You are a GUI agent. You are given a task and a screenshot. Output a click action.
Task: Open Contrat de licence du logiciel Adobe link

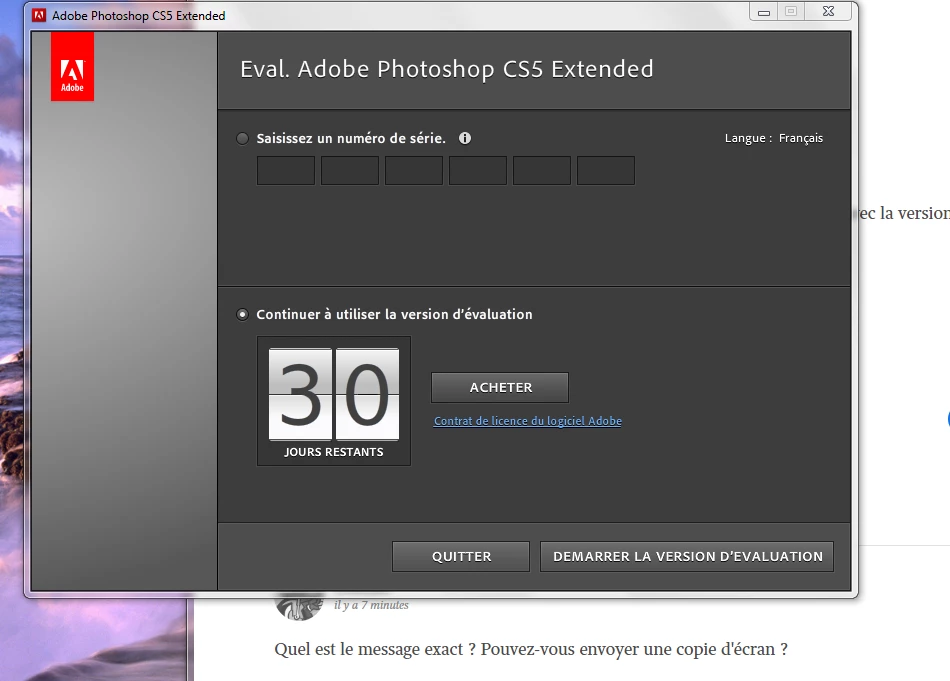tap(528, 421)
